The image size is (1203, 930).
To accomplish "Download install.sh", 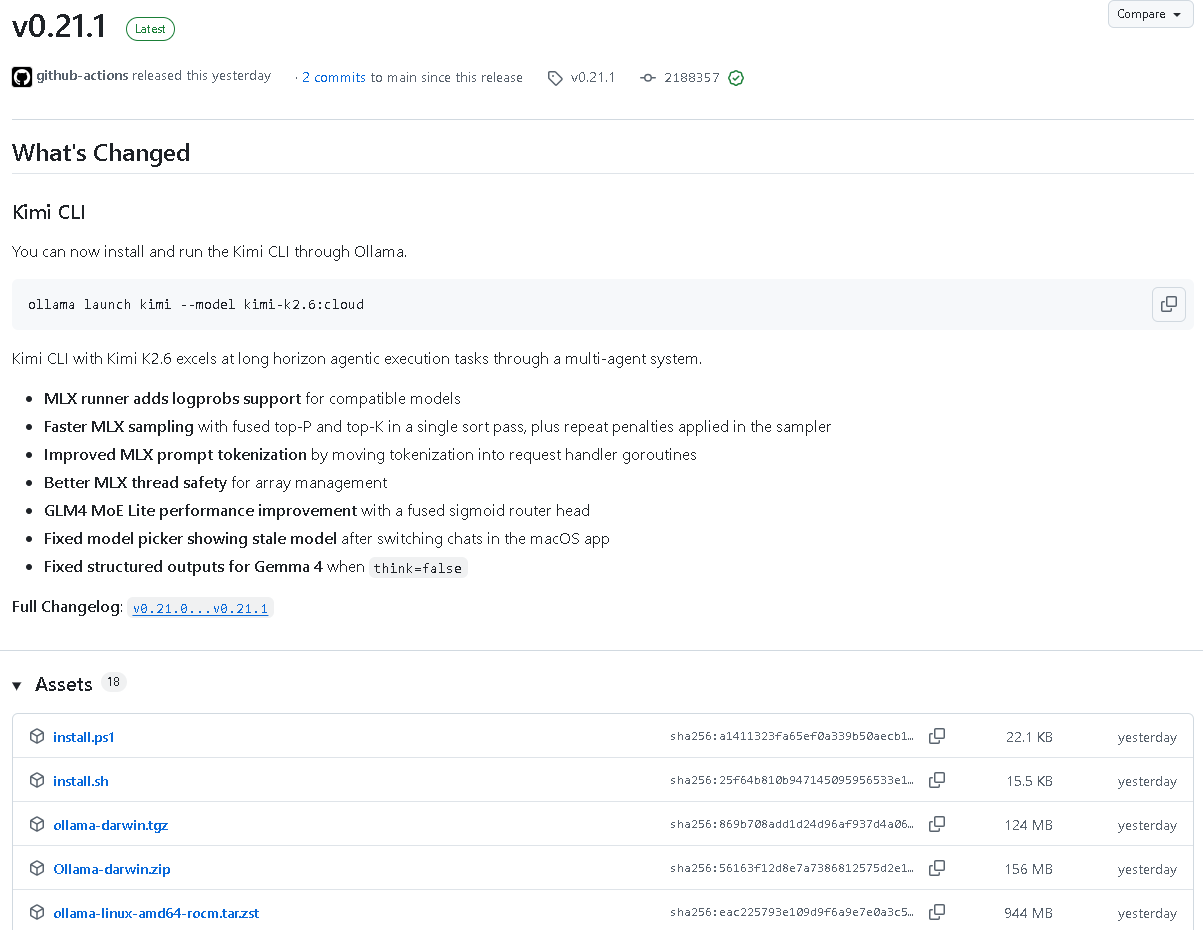I will pyautogui.click(x=81, y=781).
